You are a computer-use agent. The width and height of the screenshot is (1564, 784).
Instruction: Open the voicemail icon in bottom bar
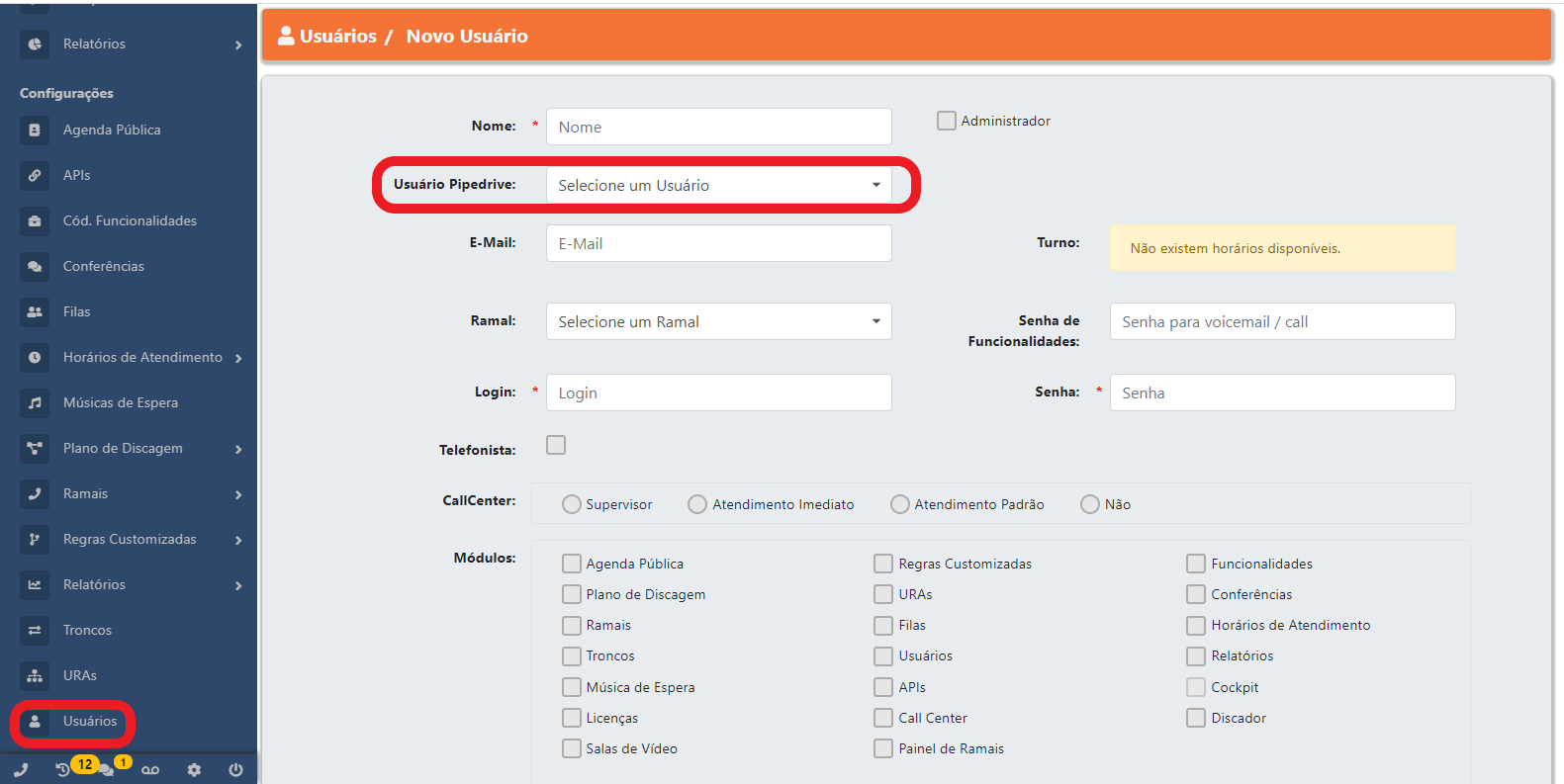point(150,769)
